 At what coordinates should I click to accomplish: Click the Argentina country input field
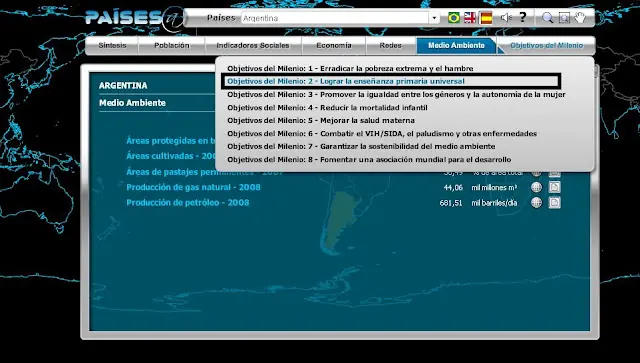pos(335,18)
